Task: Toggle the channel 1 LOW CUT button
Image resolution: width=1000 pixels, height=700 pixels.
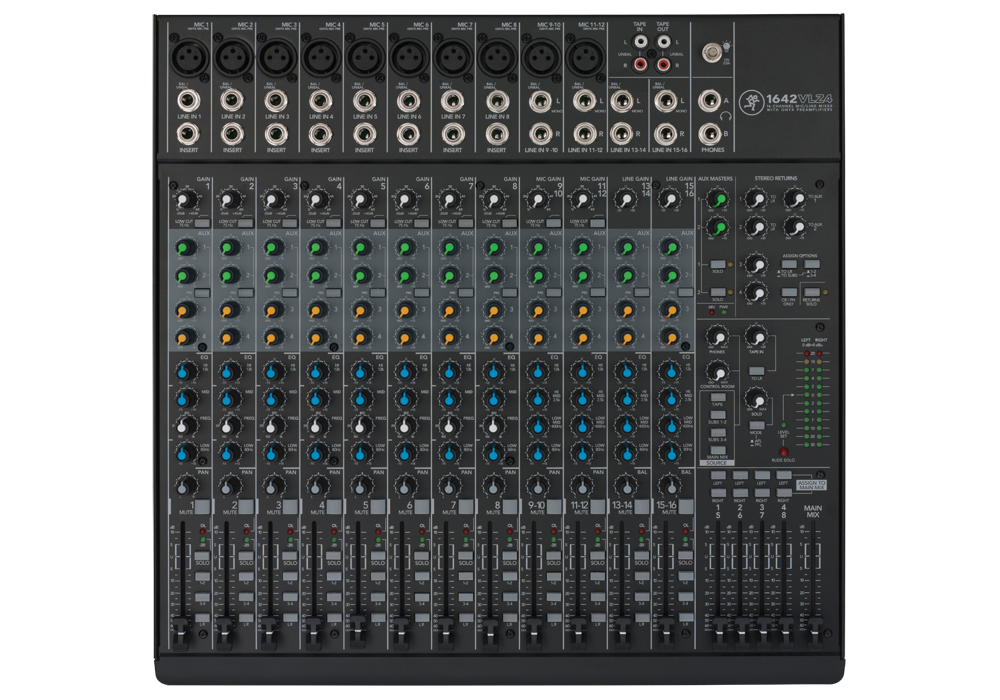Action: click(202, 223)
